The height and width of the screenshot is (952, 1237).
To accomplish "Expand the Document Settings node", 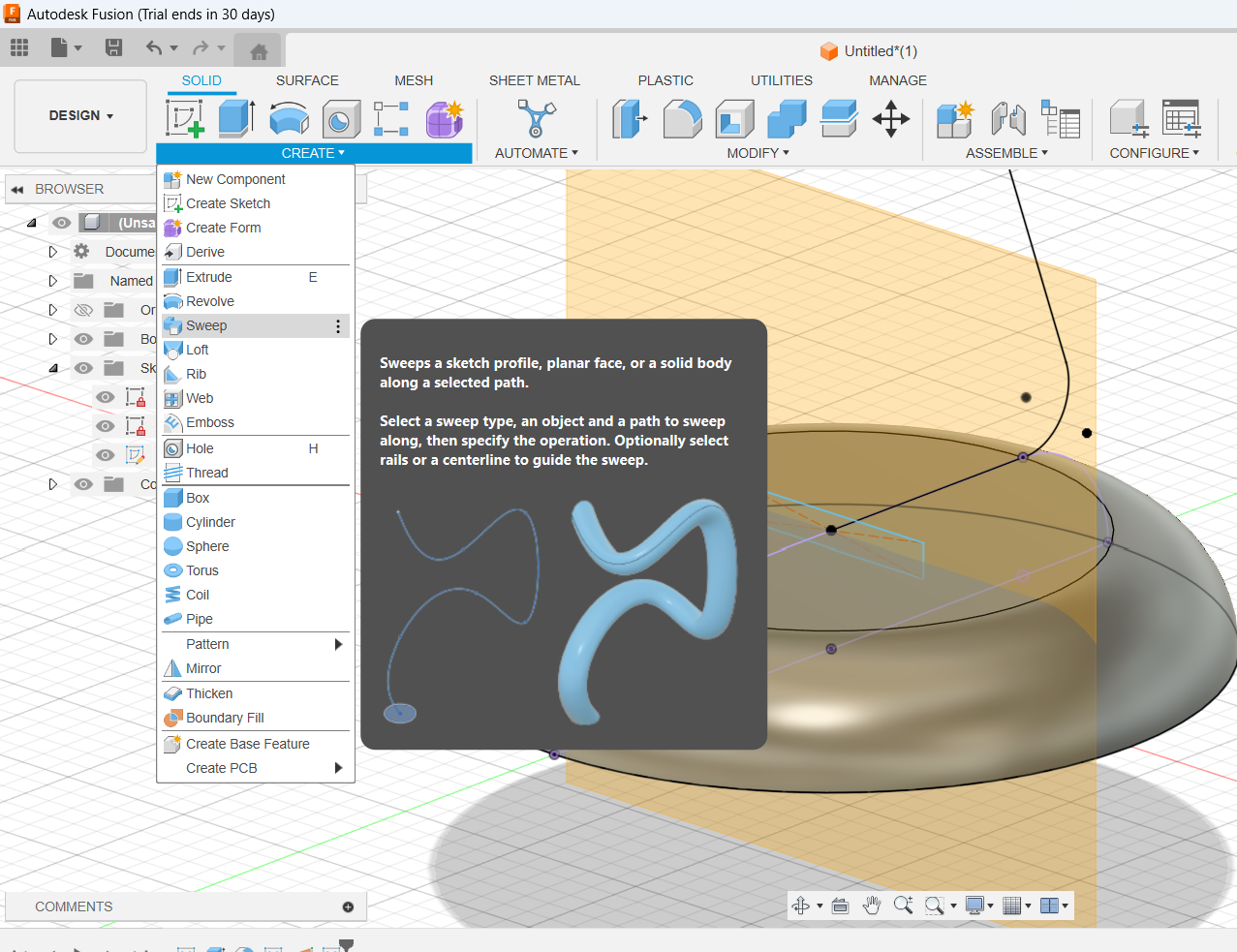I will [53, 252].
